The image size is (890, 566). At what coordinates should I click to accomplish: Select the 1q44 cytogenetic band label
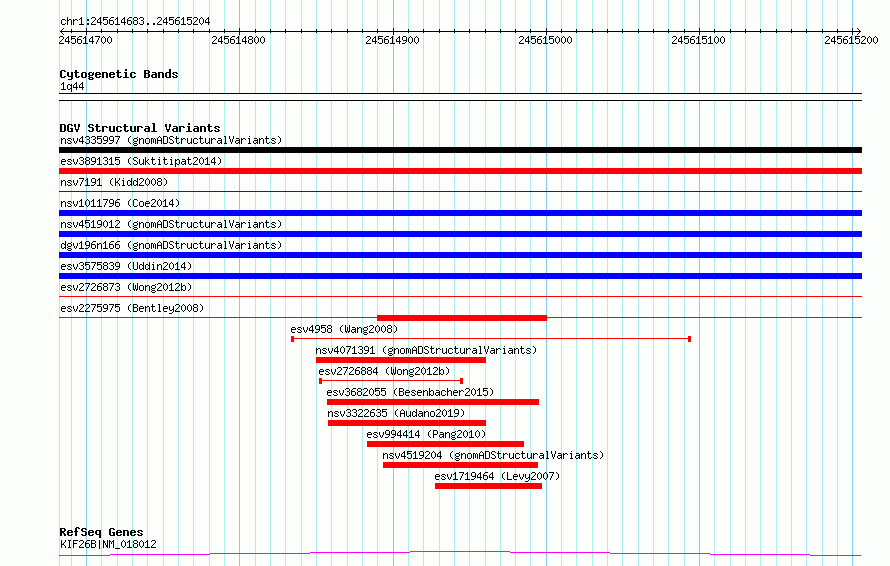72,86
